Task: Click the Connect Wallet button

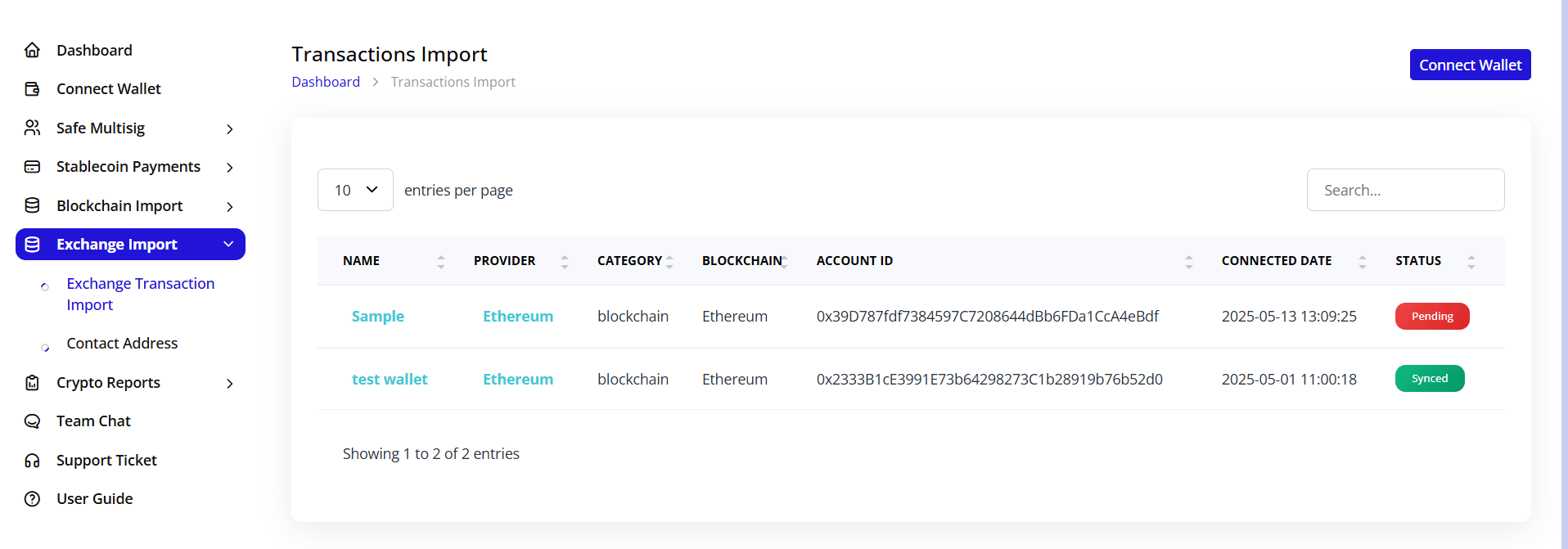Action: (1469, 64)
